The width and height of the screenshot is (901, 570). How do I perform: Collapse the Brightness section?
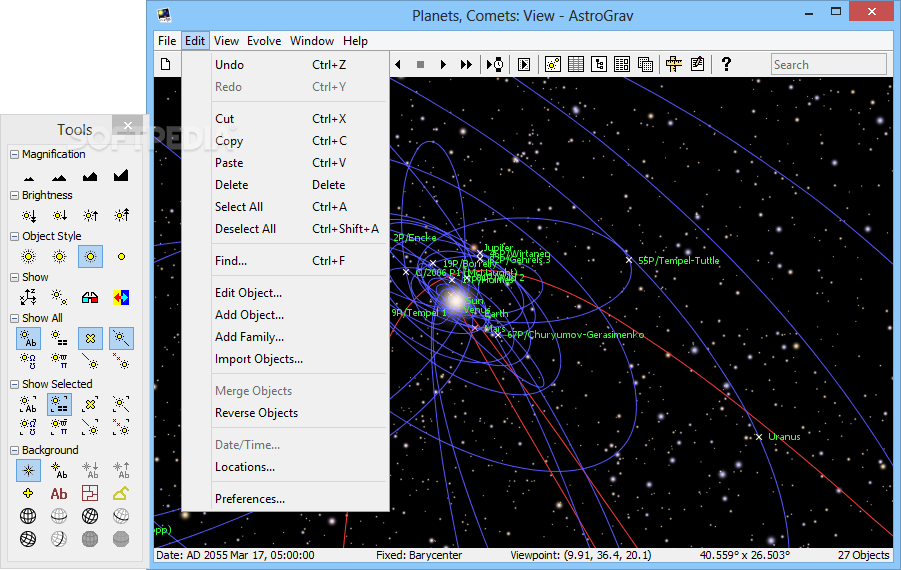tap(14, 195)
